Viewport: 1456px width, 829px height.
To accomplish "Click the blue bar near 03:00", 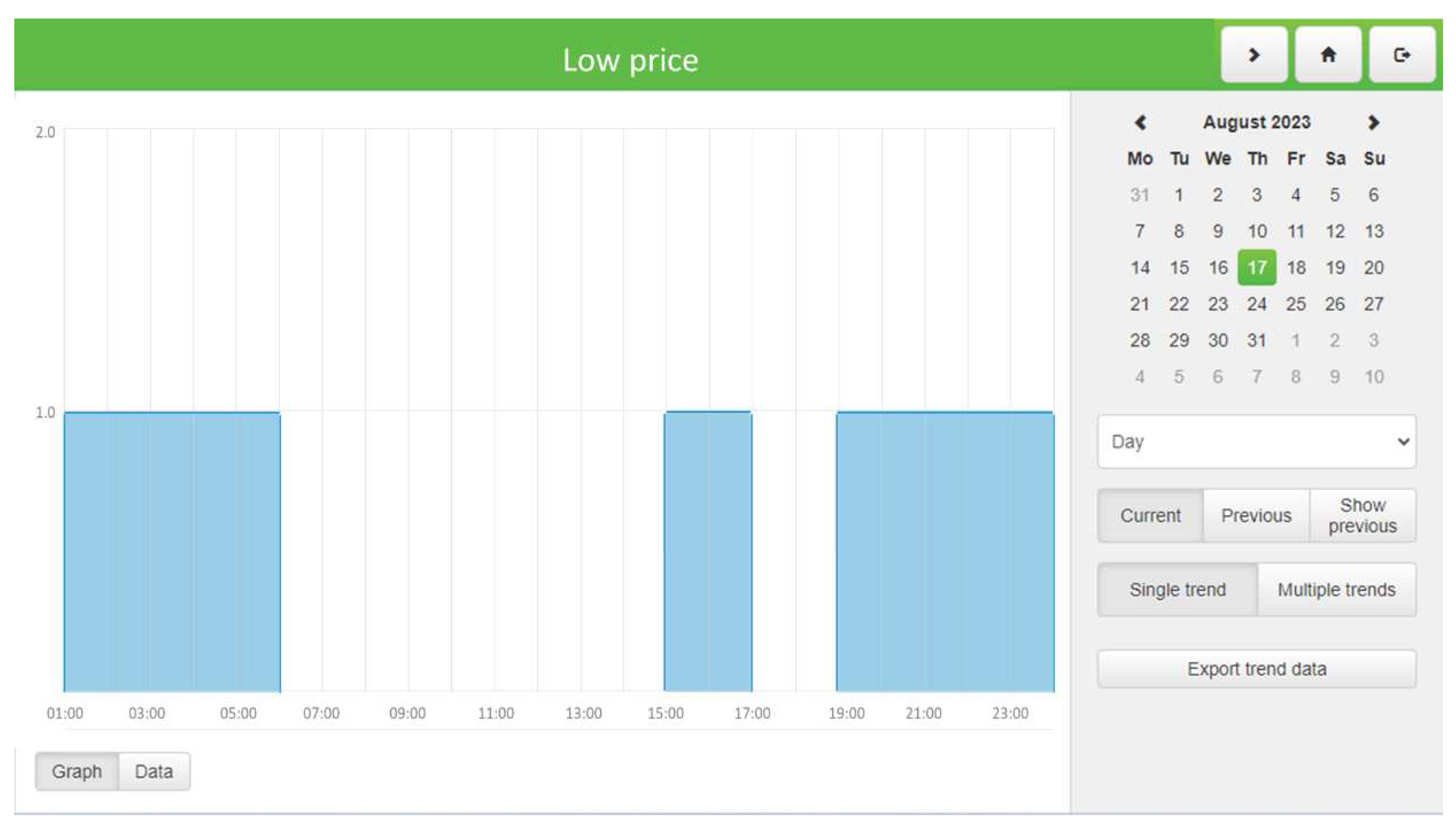I will click(148, 552).
